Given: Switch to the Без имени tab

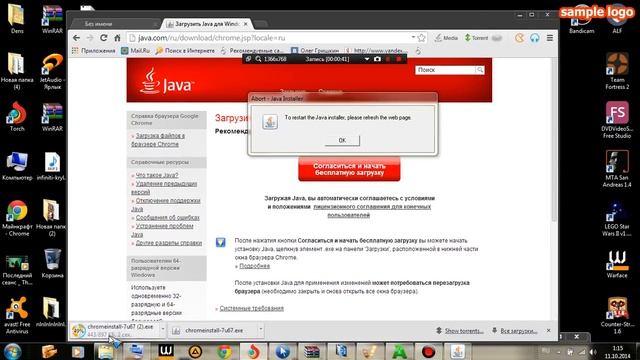Looking at the screenshot, I should tap(113, 24).
